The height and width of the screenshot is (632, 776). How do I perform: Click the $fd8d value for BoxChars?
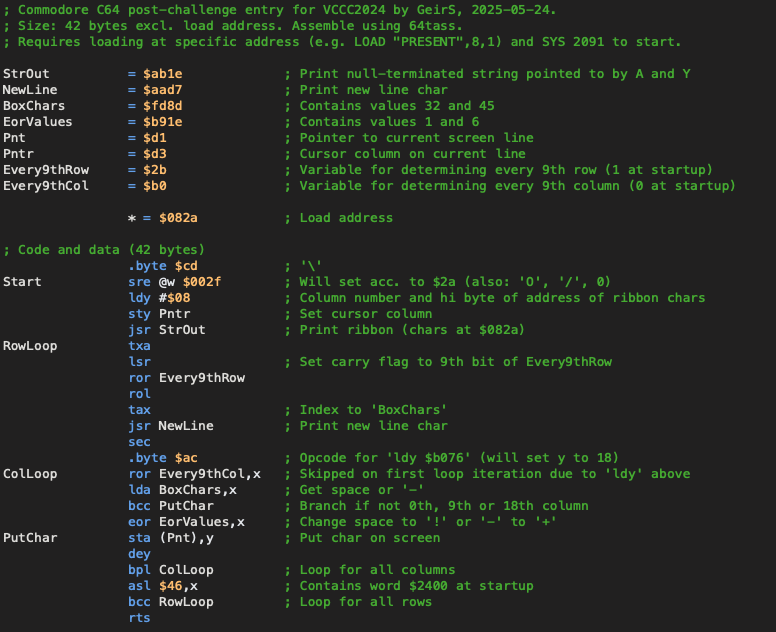[x=162, y=106]
